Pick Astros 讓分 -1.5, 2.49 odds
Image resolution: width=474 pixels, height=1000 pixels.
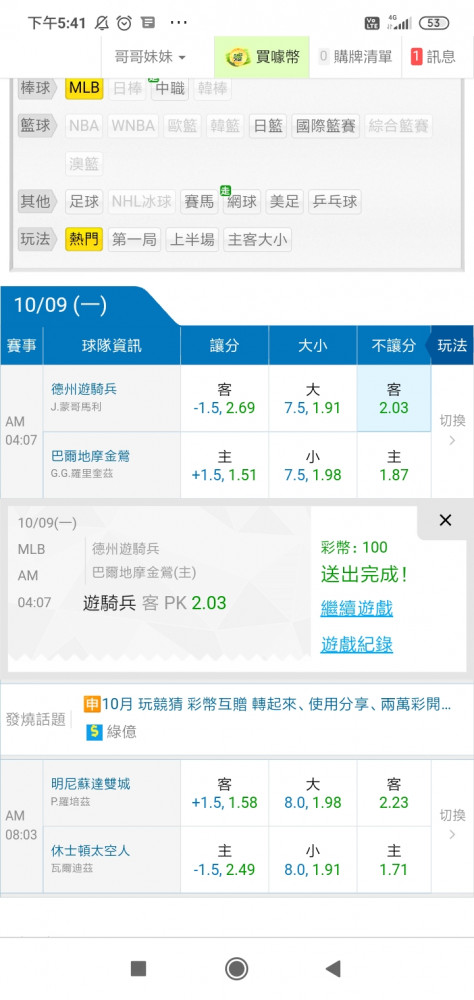coord(225,860)
